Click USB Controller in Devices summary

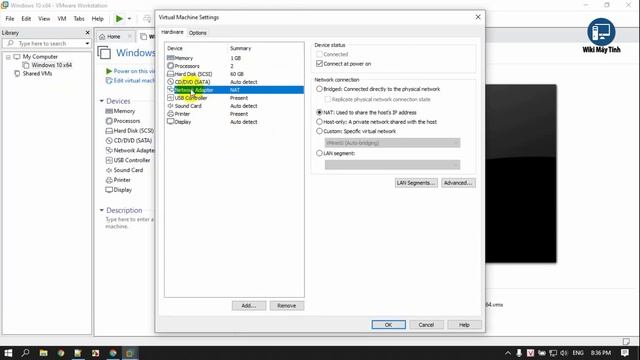pyautogui.click(x=128, y=160)
